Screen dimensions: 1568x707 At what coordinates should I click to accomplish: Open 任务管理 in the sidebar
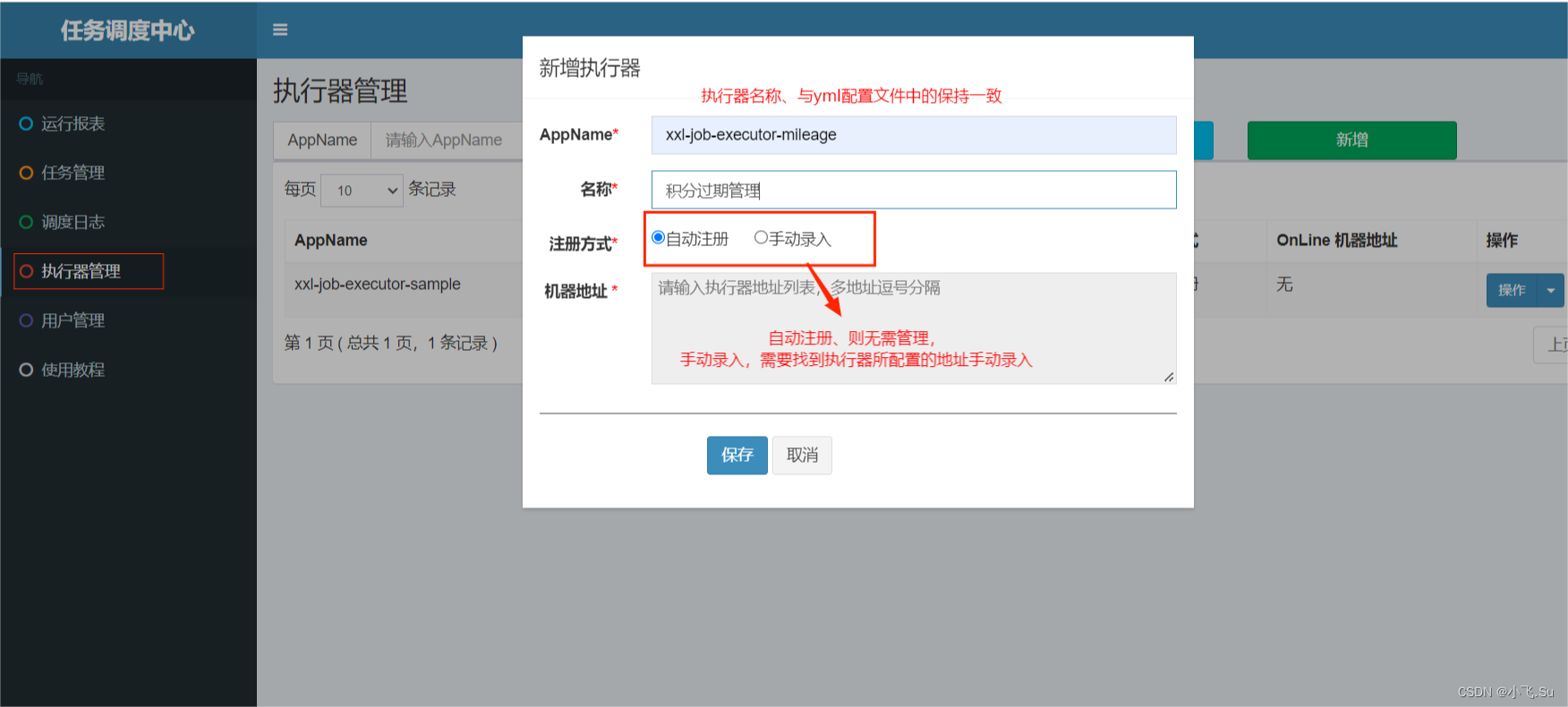[x=72, y=173]
